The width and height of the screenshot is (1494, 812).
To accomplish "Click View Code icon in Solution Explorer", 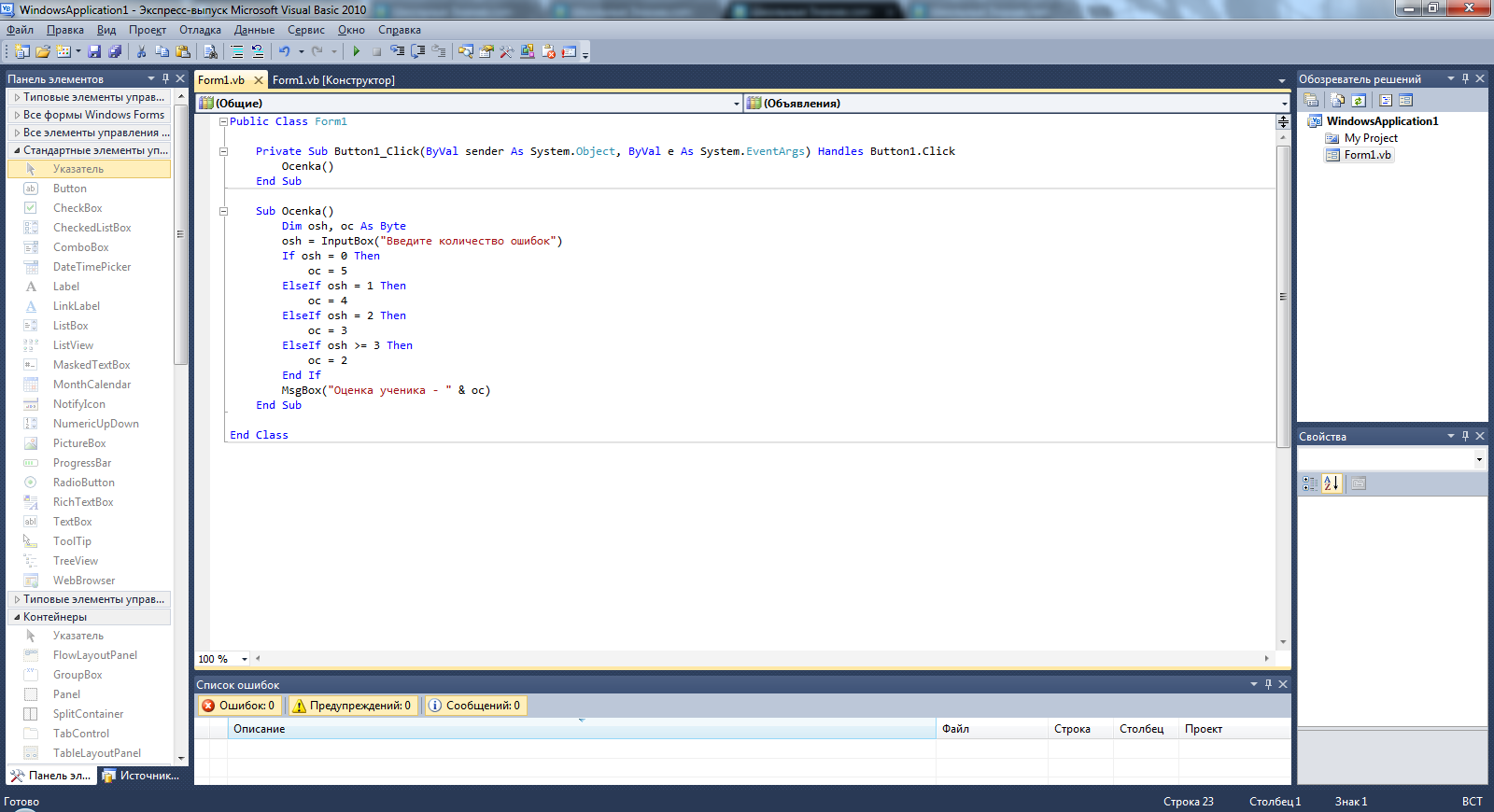I will coord(1386,101).
